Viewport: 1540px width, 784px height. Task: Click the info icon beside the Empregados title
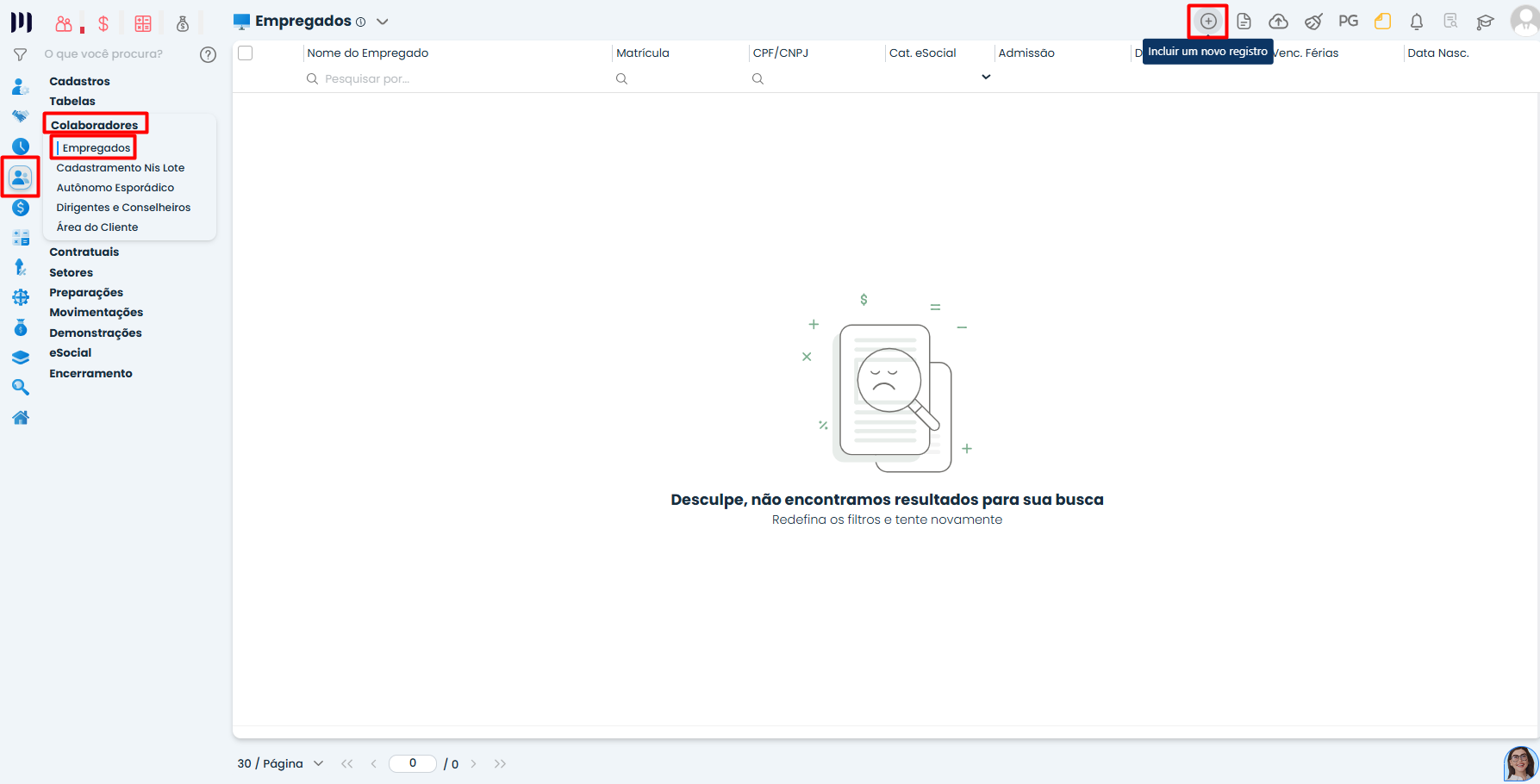point(360,22)
